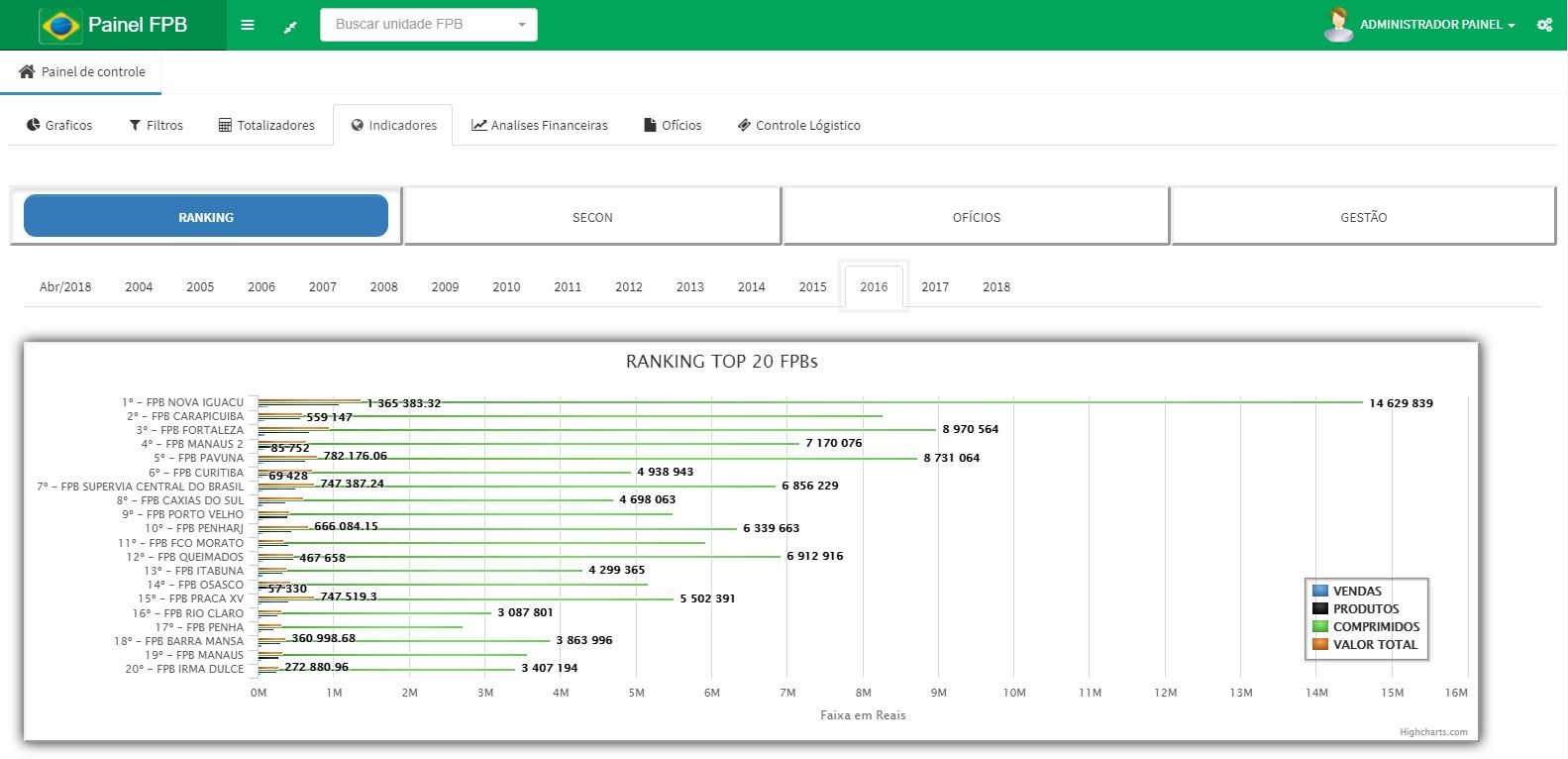Select the 2018 year tab
Screen dimensions: 1568x759
pos(996,286)
